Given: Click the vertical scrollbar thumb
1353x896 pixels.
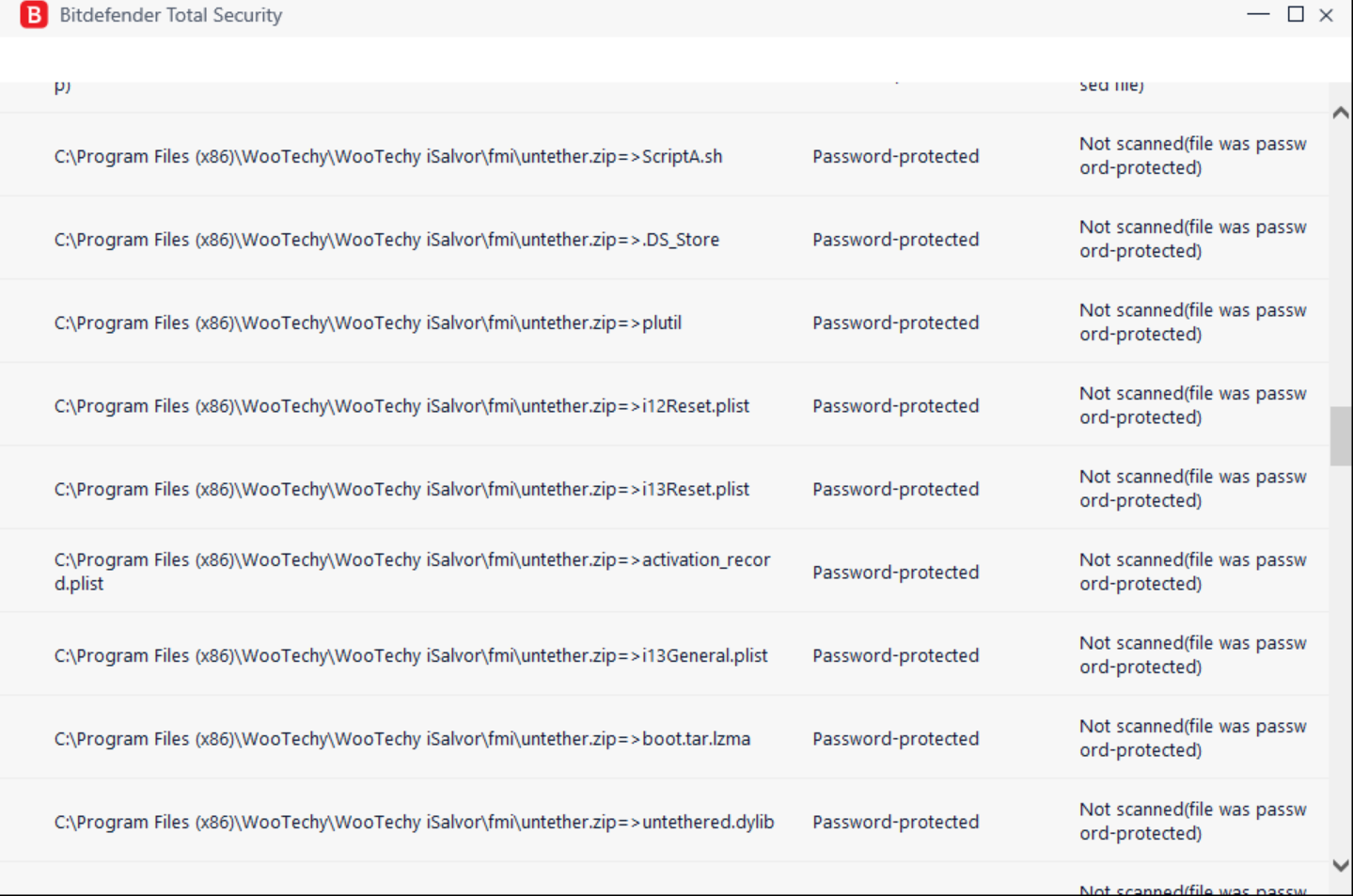Looking at the screenshot, I should 1341,436.
